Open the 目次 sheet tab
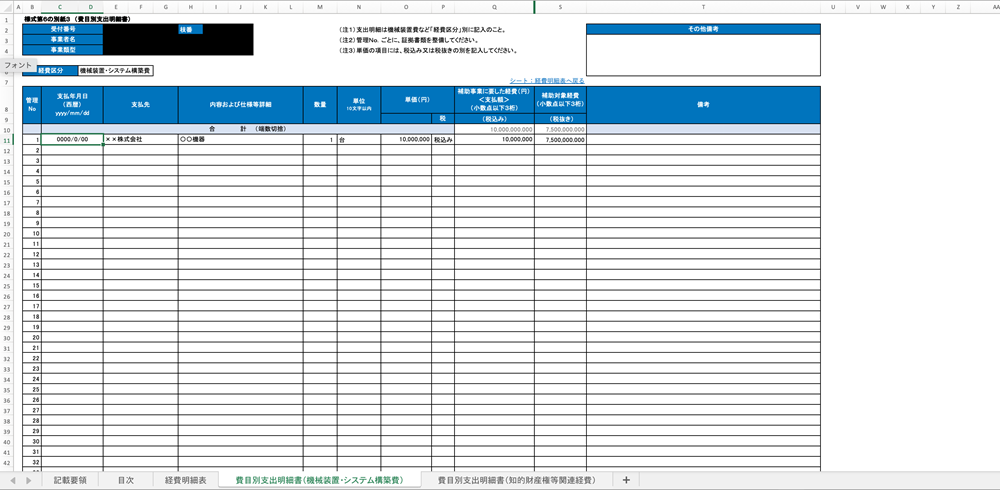The height and width of the screenshot is (490, 1000). click(x=125, y=481)
